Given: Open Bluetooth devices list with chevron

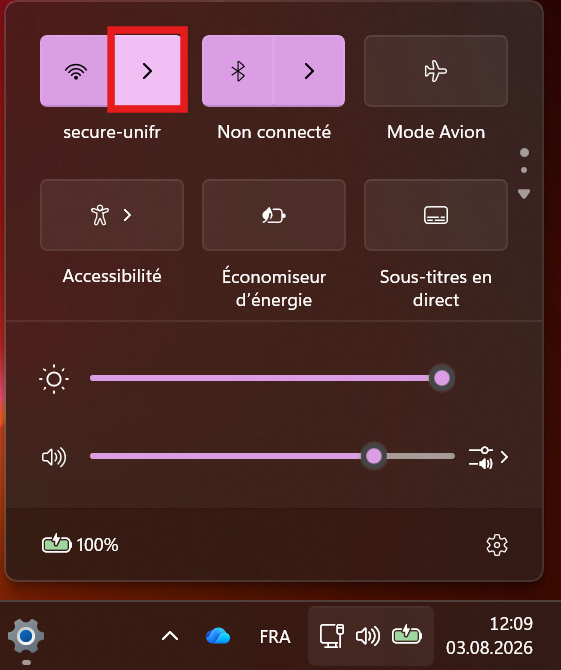Looking at the screenshot, I should (309, 71).
